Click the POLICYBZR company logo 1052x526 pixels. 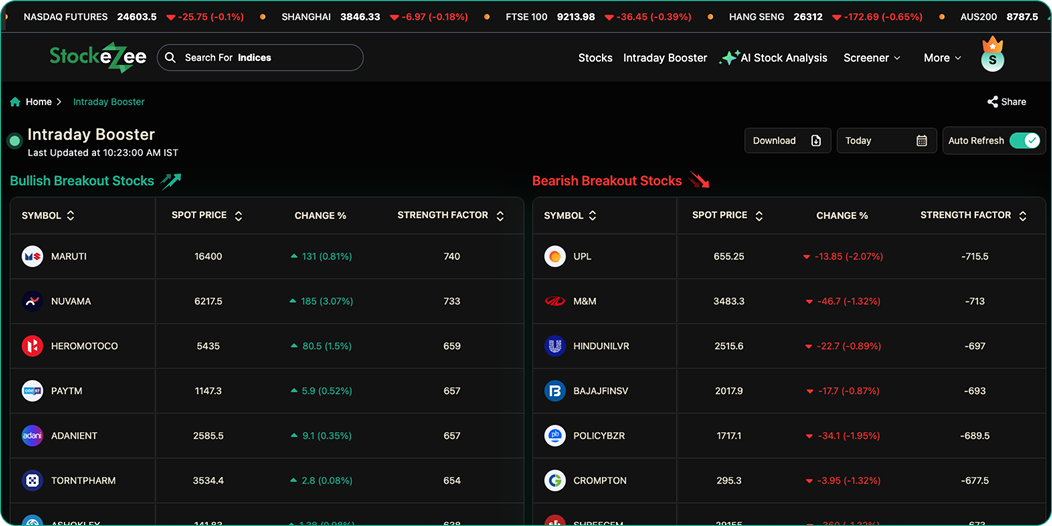pyautogui.click(x=555, y=435)
